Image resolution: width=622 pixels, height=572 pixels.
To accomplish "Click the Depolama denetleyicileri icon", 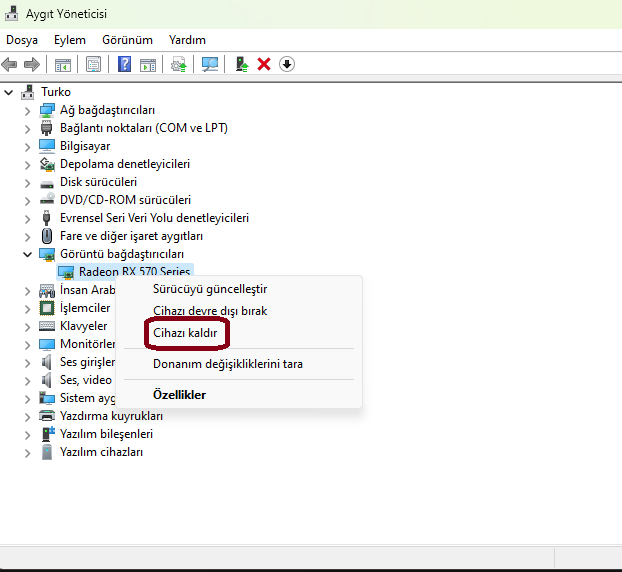I will point(47,164).
